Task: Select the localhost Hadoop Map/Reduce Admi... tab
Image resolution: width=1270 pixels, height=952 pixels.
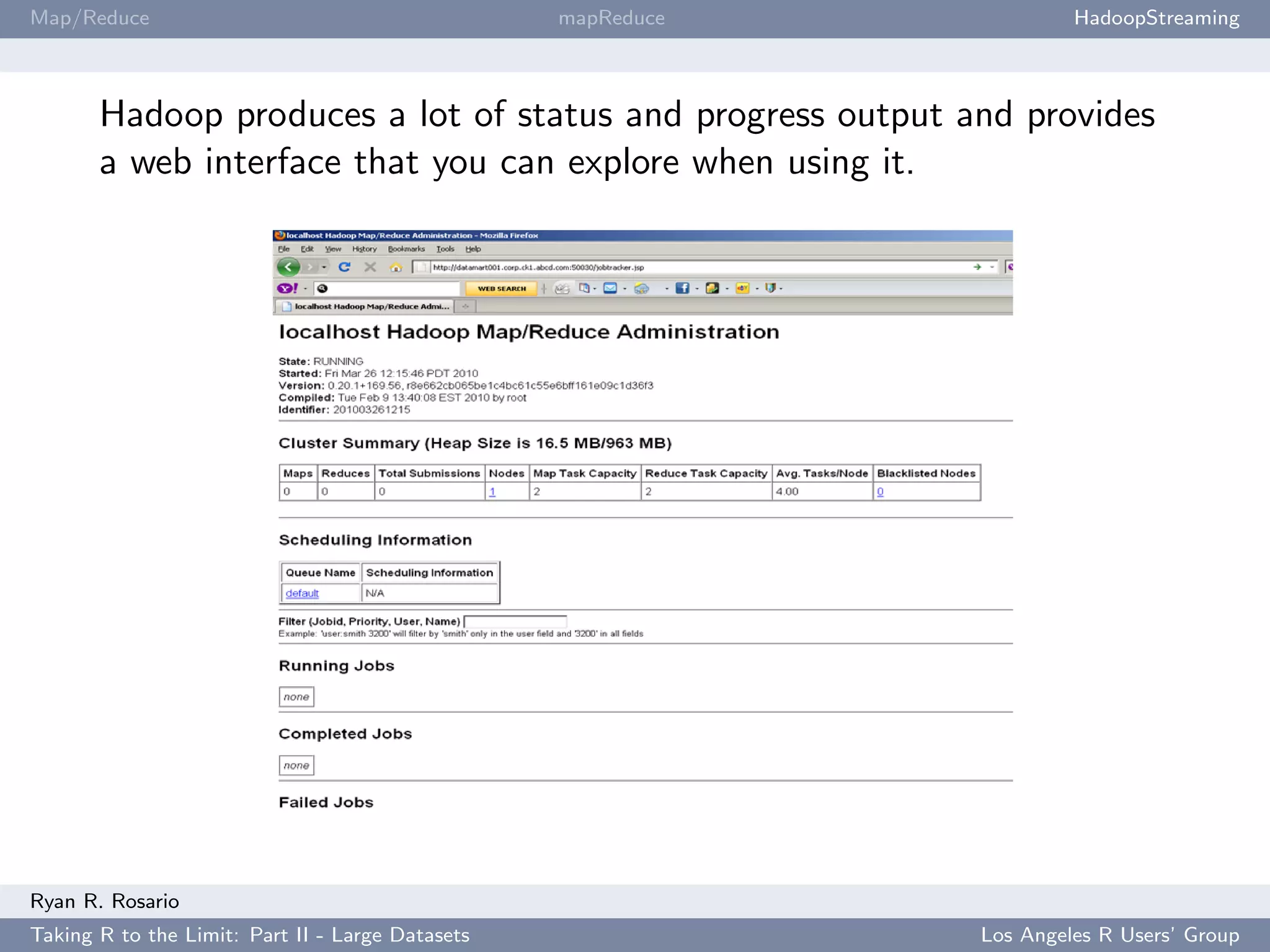Action: [x=364, y=306]
